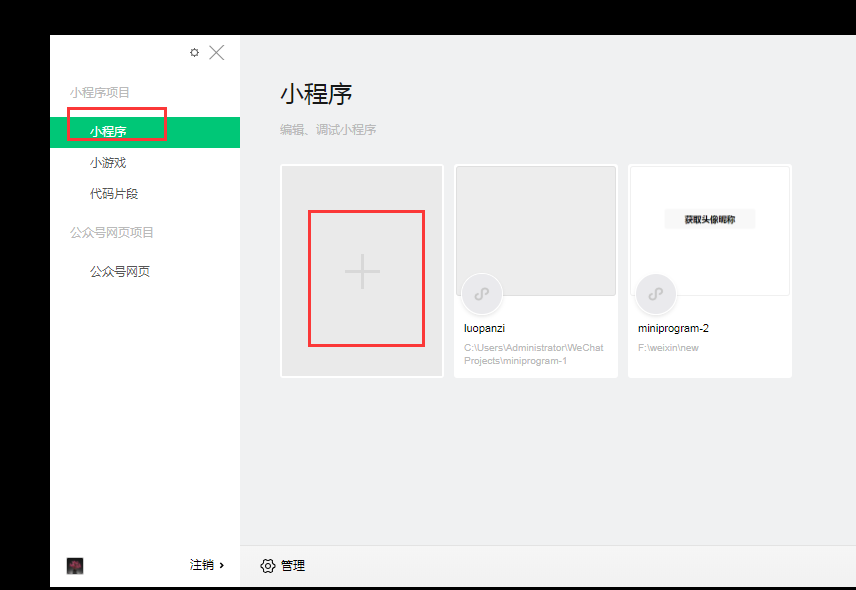Click the subtitle 编辑、调试小程序
The height and width of the screenshot is (590, 856).
coord(328,130)
